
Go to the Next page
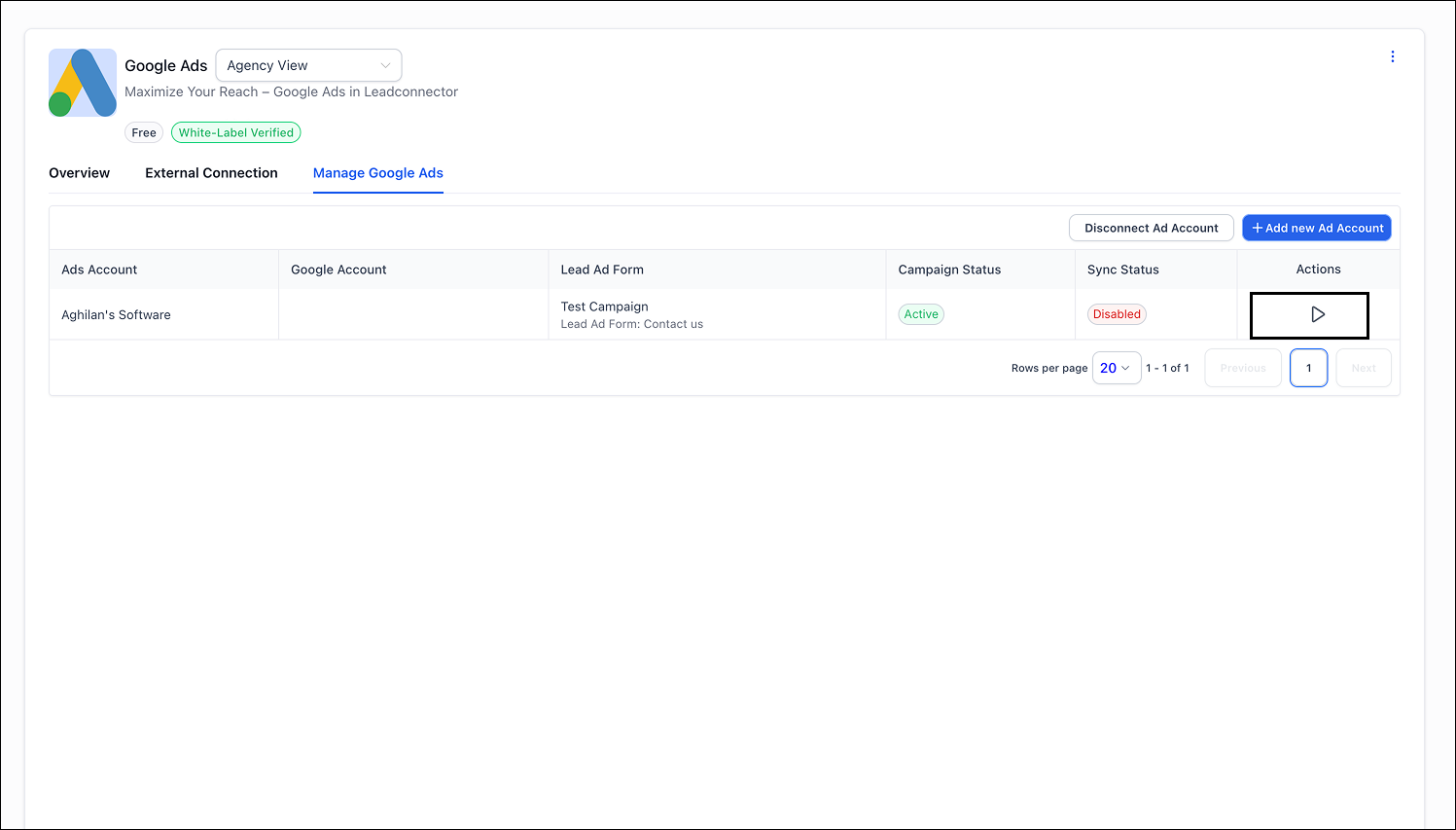click(x=1364, y=368)
